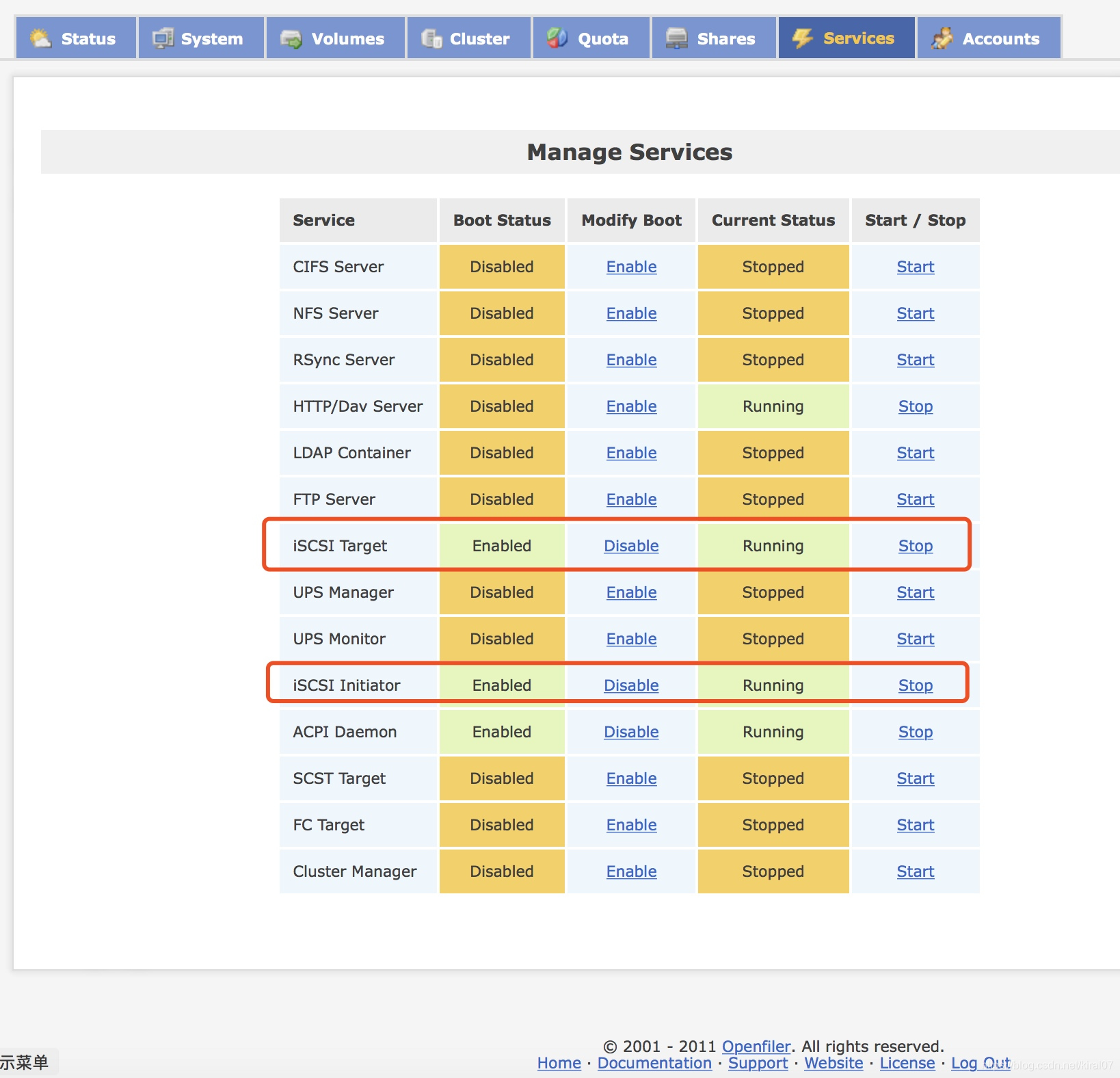Click the Status tab sun icon
Image resolution: width=1120 pixels, height=1078 pixels.
(41, 38)
